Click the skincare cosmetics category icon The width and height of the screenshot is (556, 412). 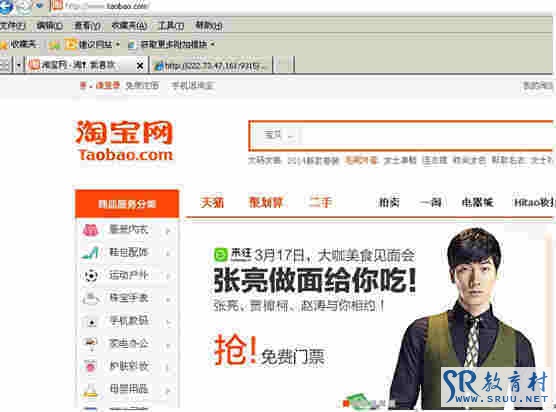[90, 366]
